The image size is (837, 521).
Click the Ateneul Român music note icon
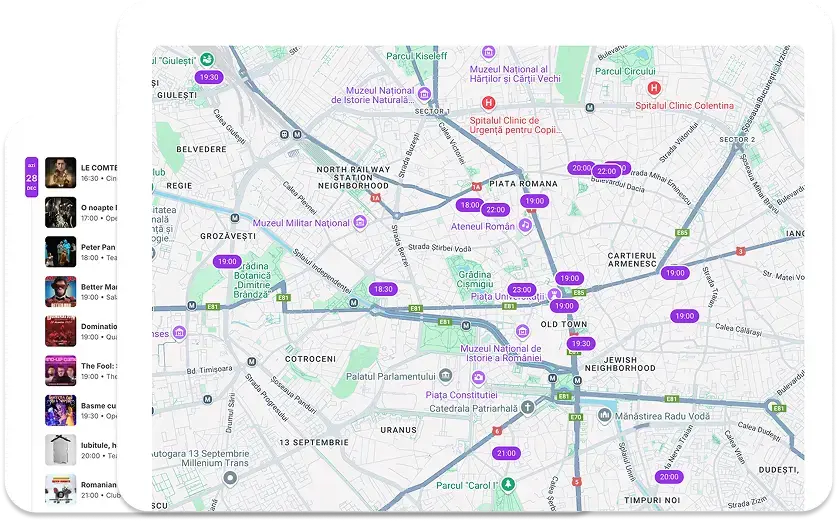point(525,225)
